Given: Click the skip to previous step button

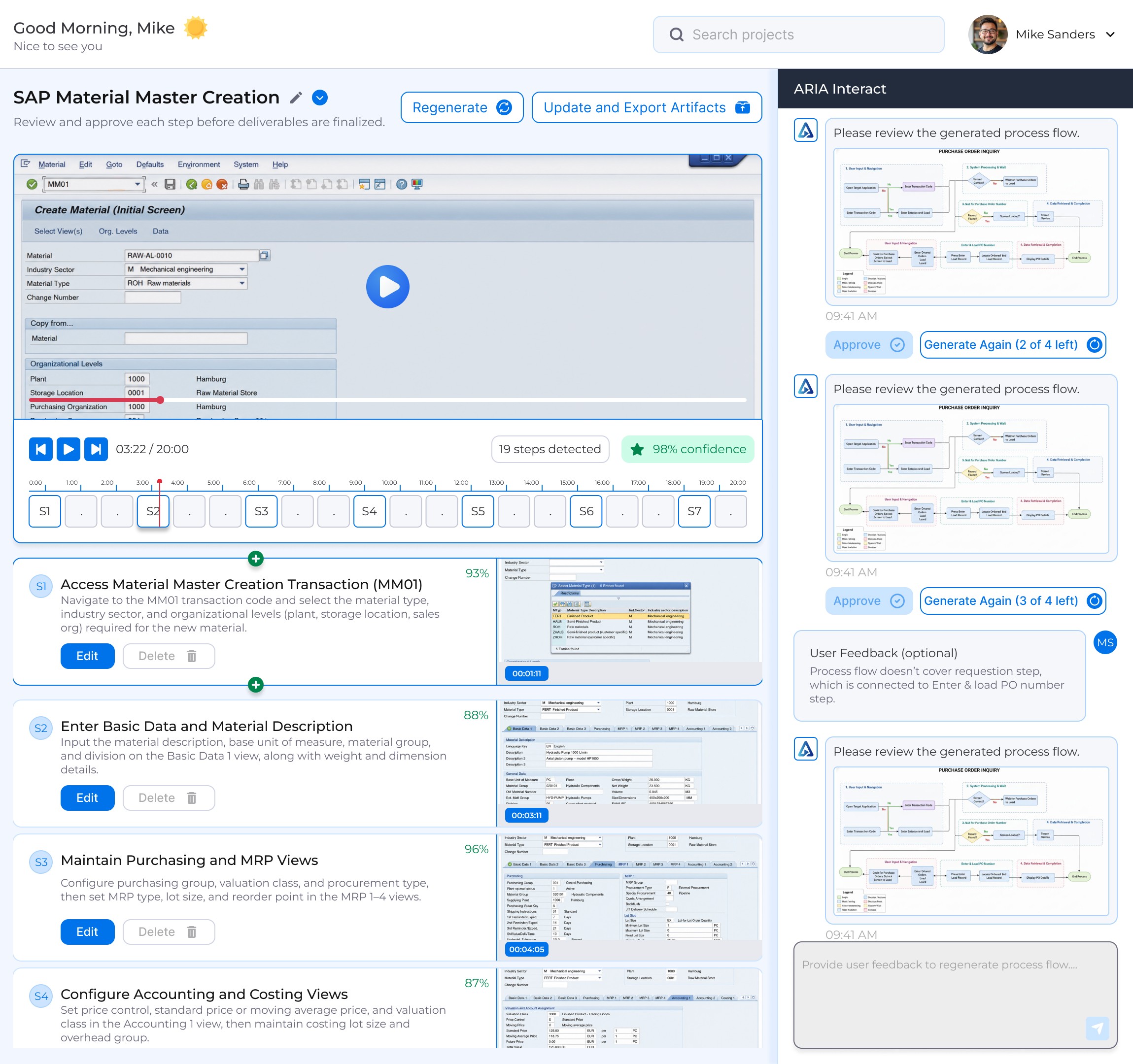Looking at the screenshot, I should (41, 449).
